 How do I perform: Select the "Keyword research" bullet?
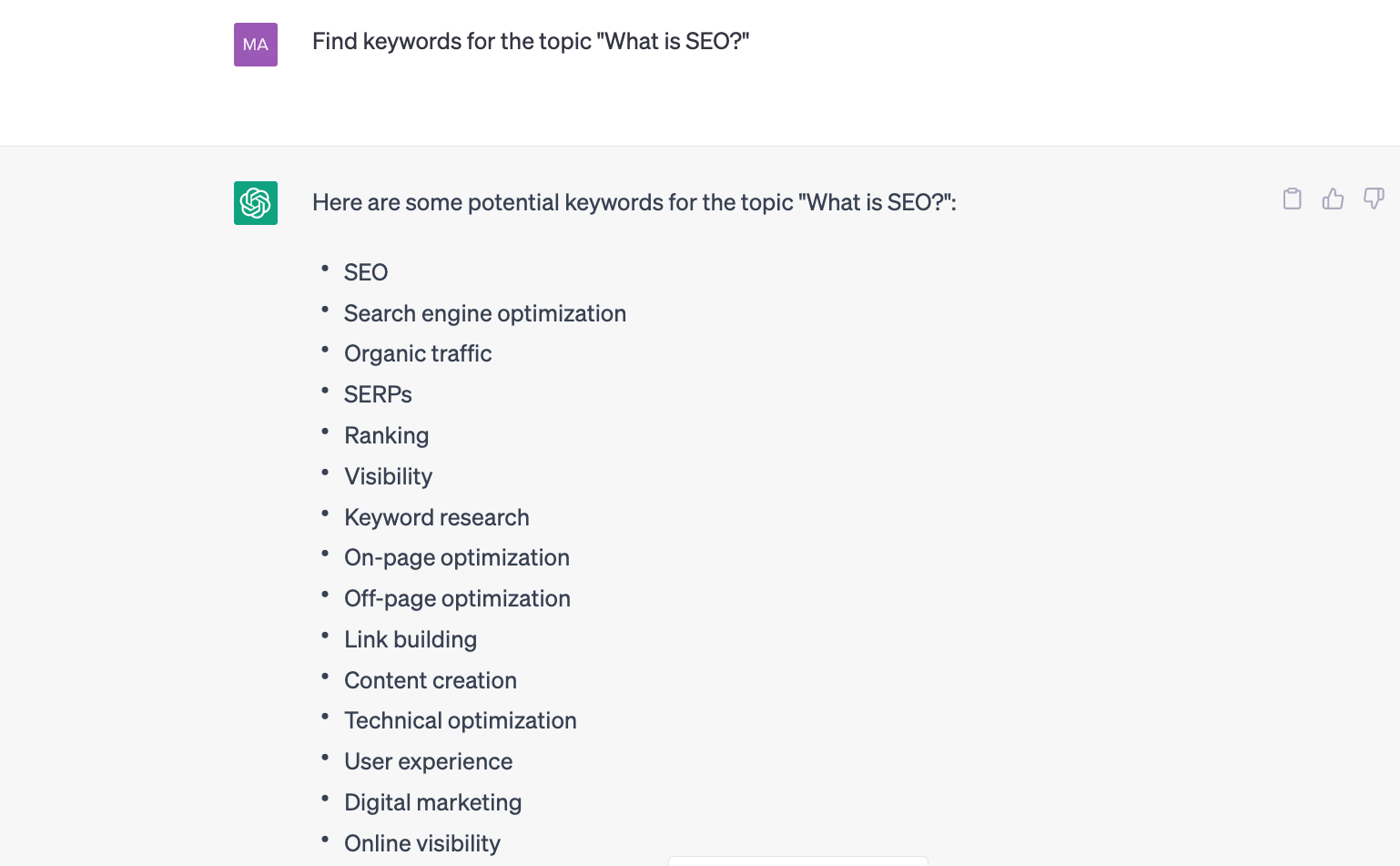pos(436,517)
